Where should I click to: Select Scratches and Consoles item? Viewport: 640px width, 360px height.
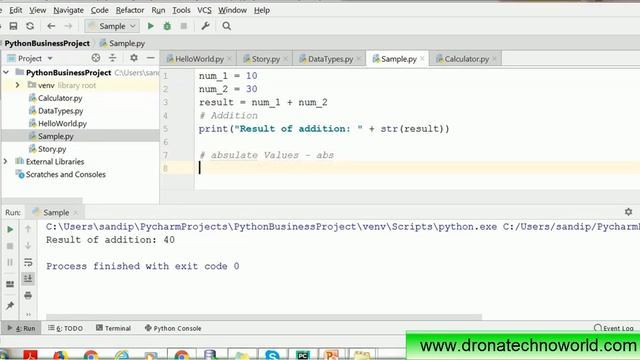point(65,174)
